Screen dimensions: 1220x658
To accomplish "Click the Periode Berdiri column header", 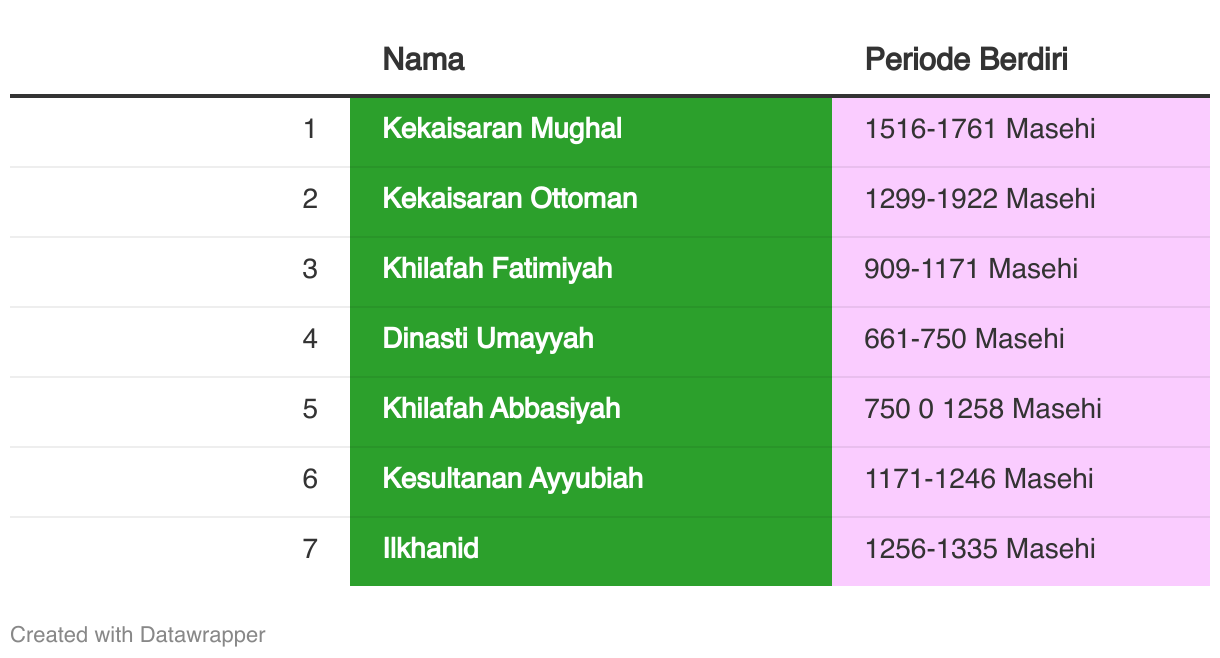I will (x=966, y=59).
